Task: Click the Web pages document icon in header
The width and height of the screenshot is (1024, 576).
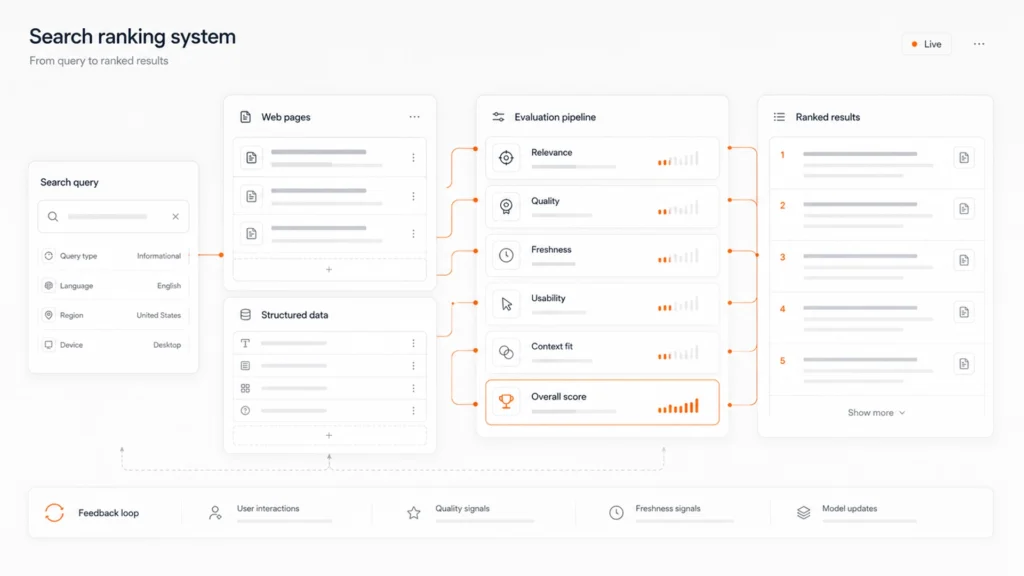Action: click(x=246, y=117)
